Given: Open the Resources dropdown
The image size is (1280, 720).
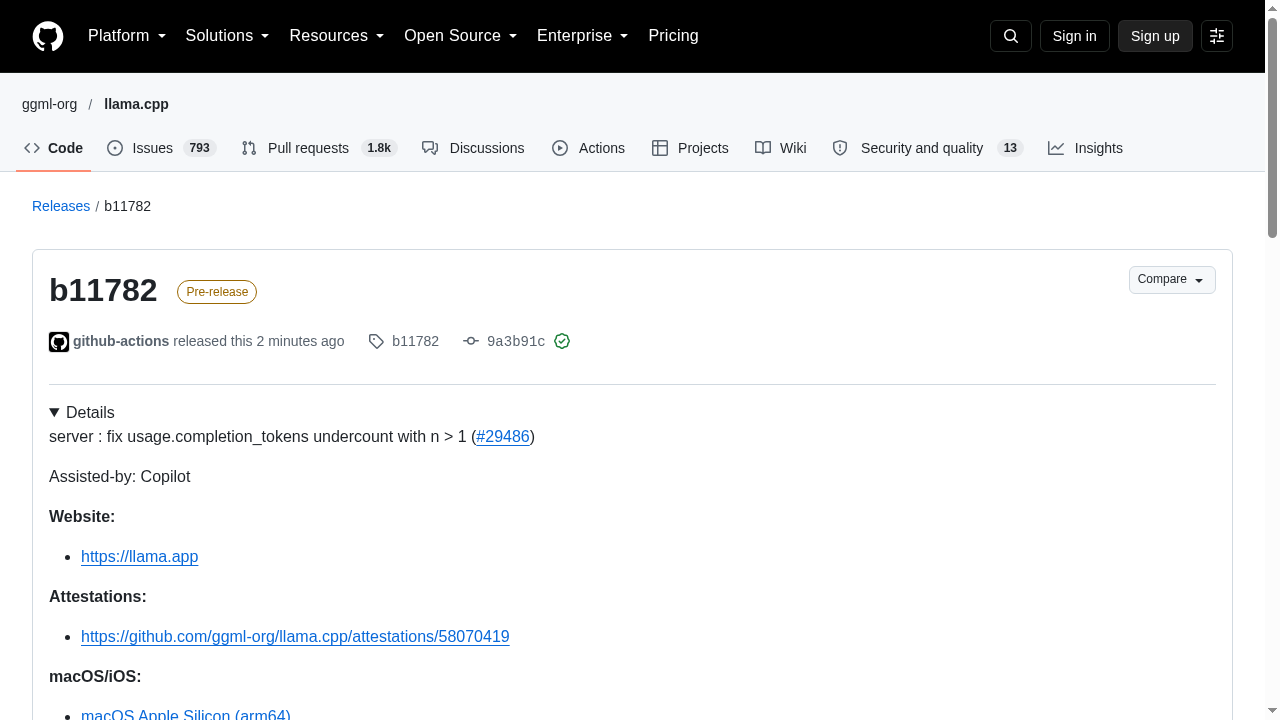Looking at the screenshot, I should pos(337,36).
